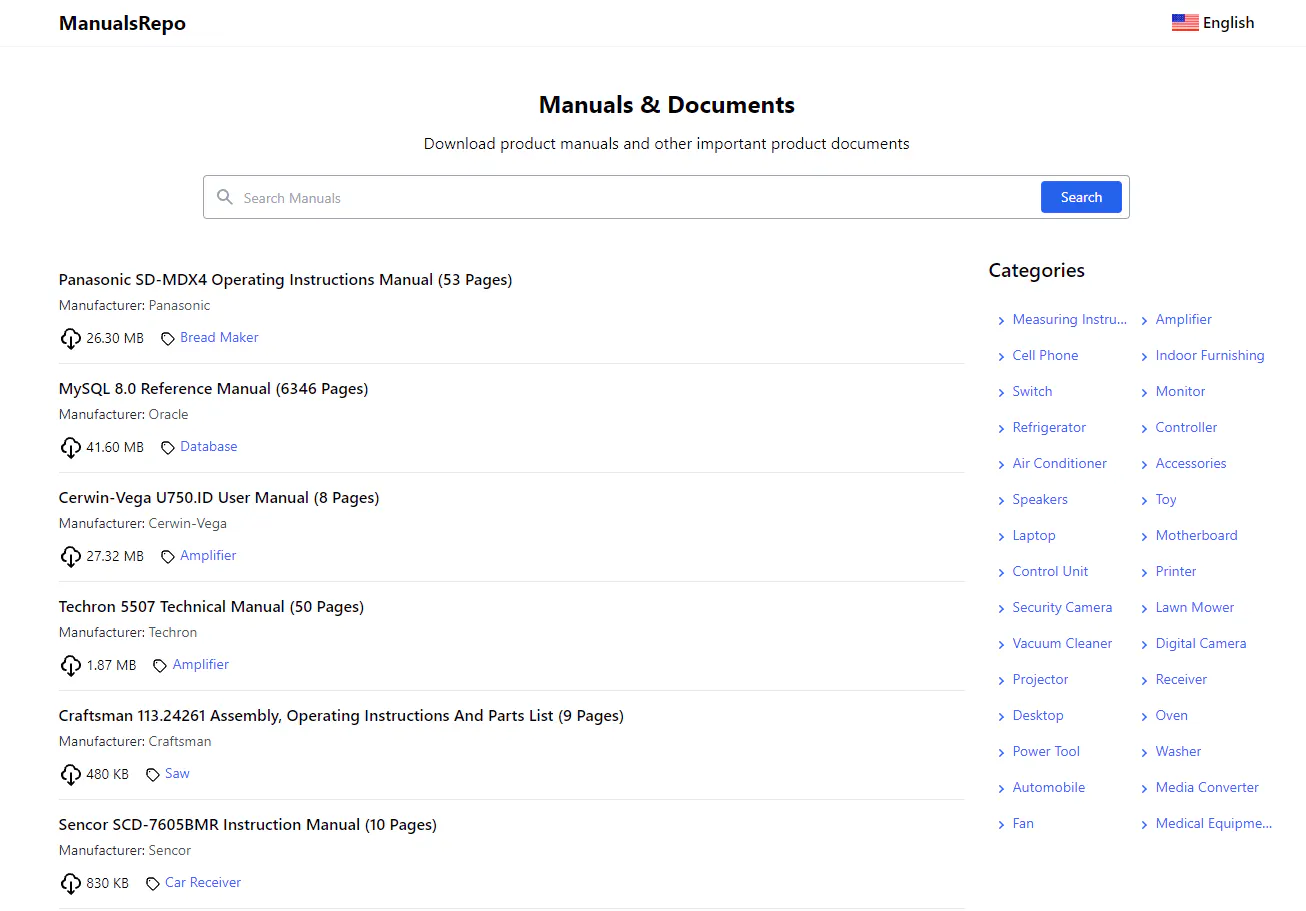Click the blue Search button
Screen dimensions: 1306x911
(x=1081, y=197)
